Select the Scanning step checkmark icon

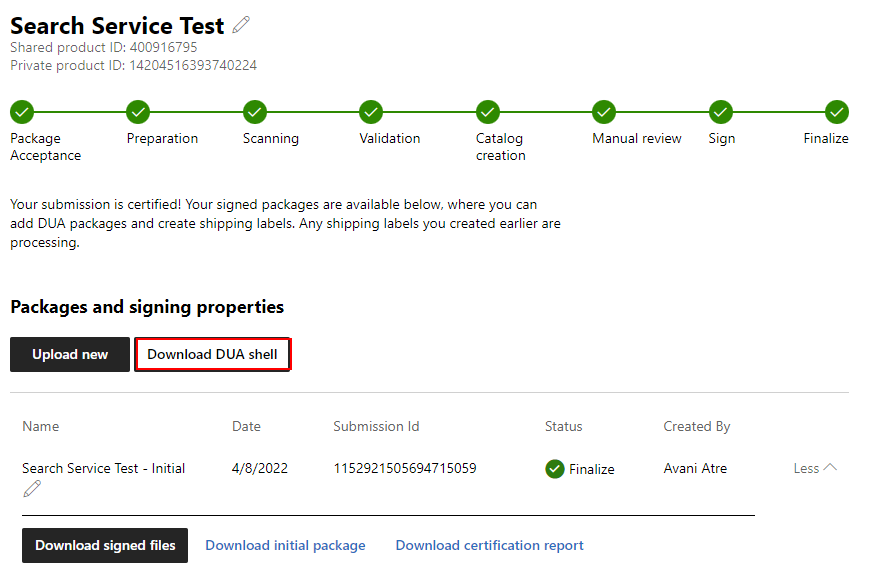click(x=254, y=112)
